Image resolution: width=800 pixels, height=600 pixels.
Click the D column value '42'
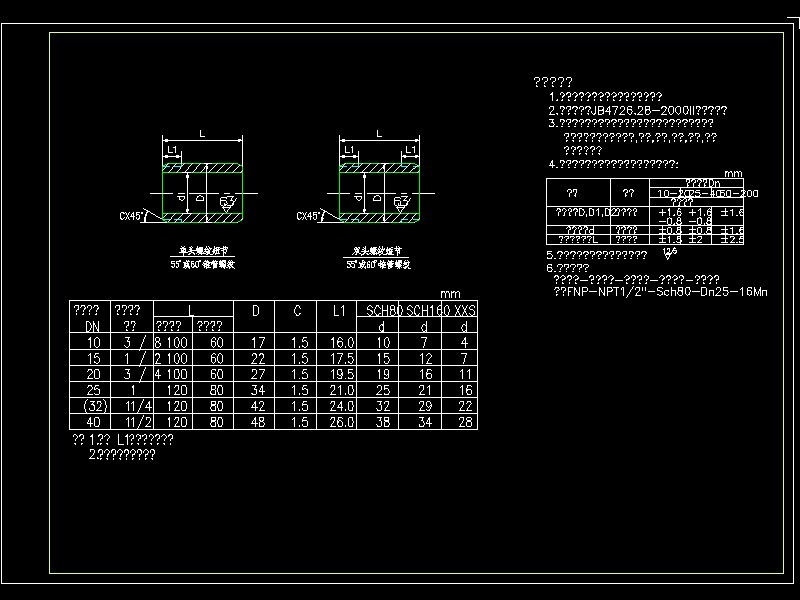pos(258,406)
